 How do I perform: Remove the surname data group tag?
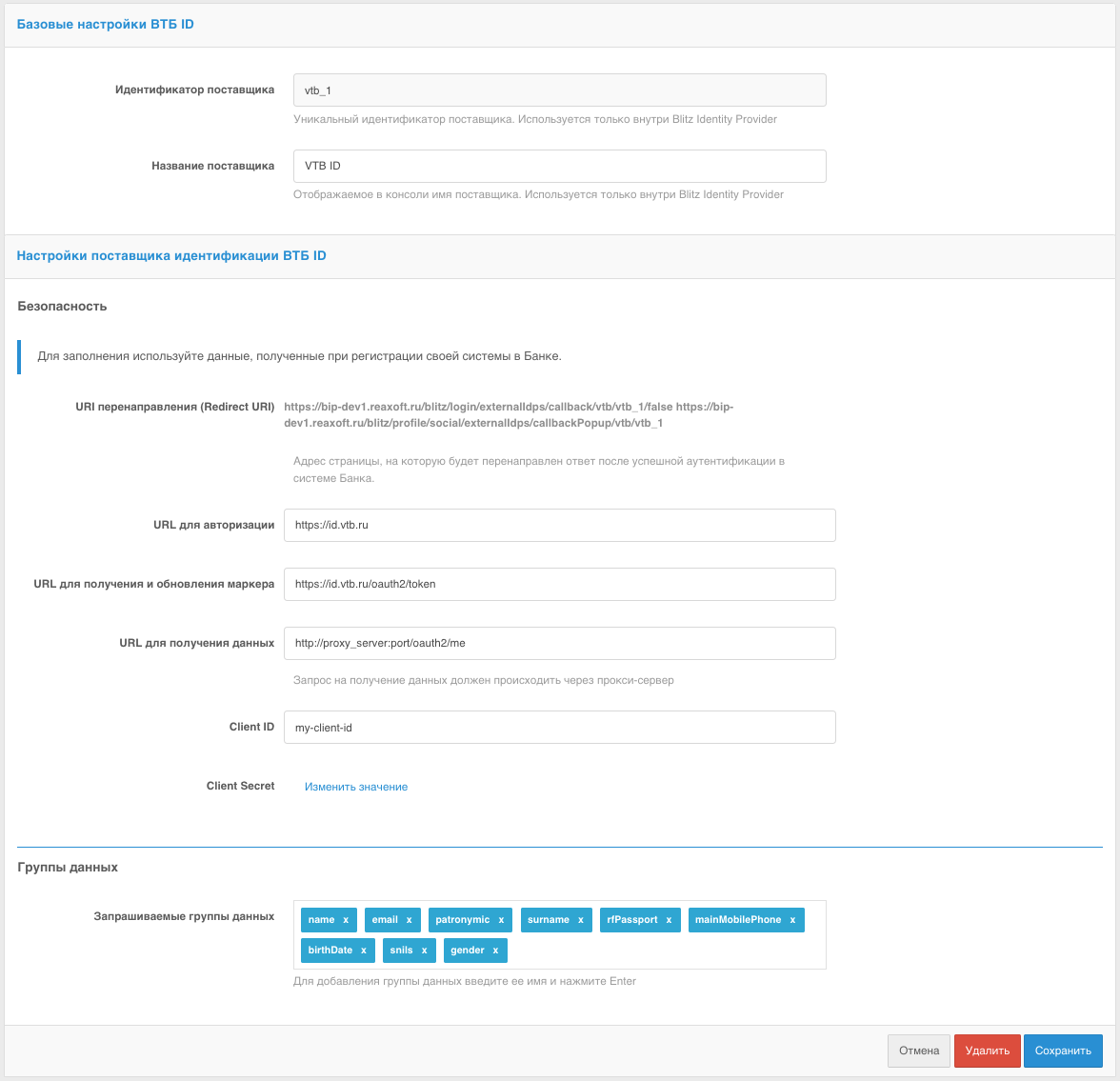[581, 920]
